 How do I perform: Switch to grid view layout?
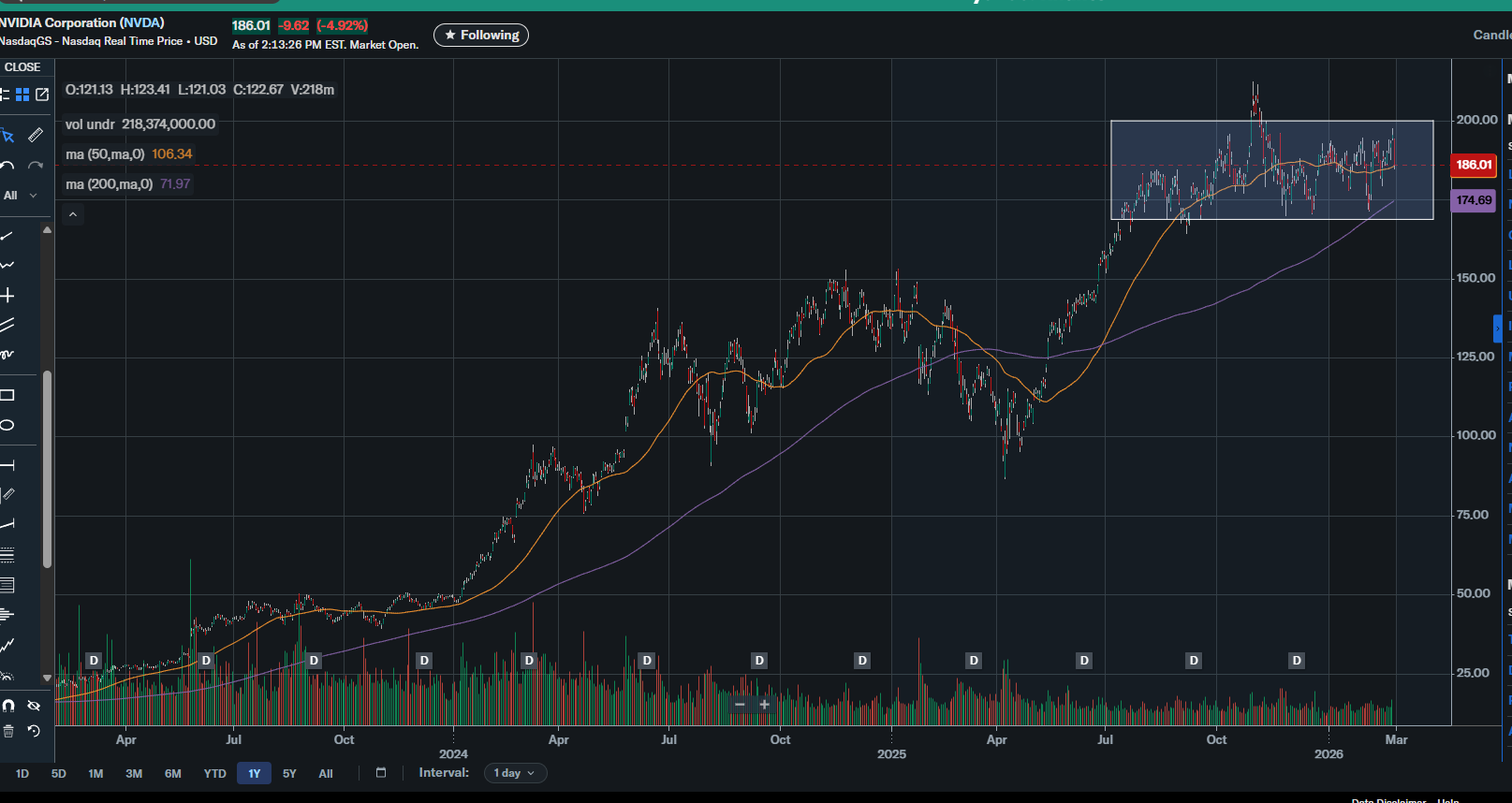coord(22,95)
